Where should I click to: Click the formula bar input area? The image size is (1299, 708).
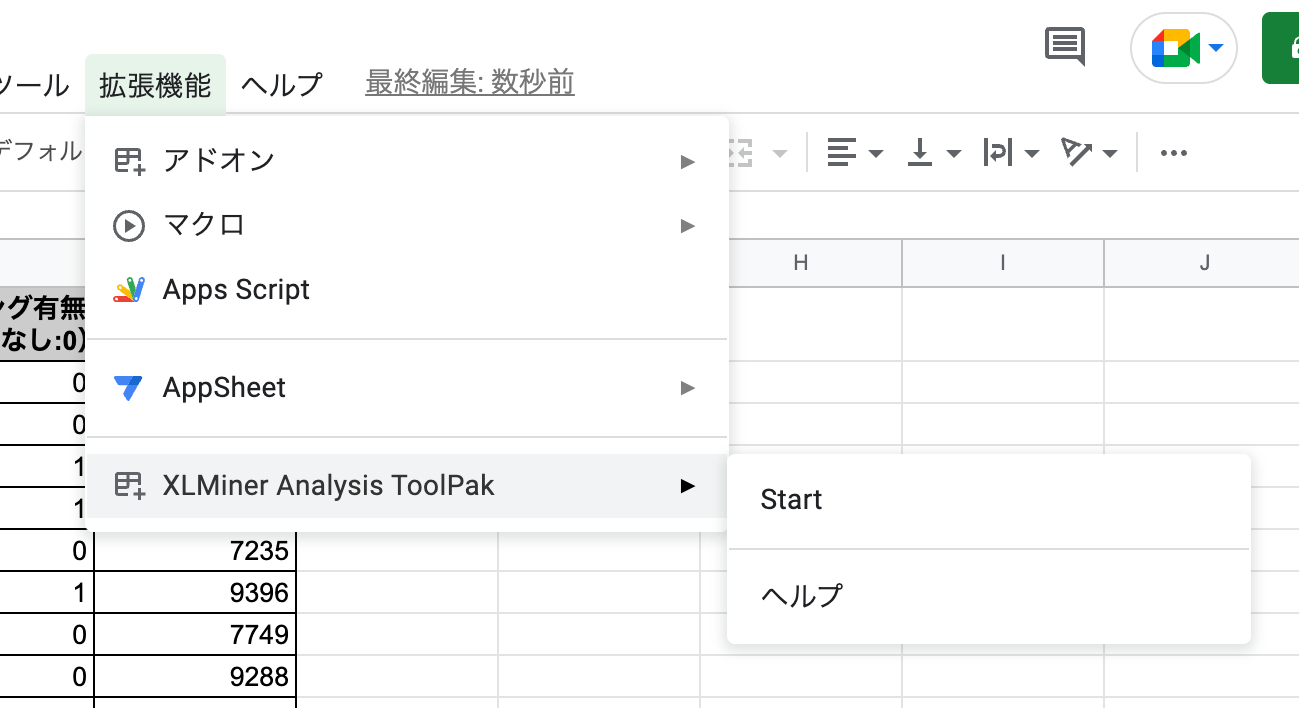[x=1014, y=214]
